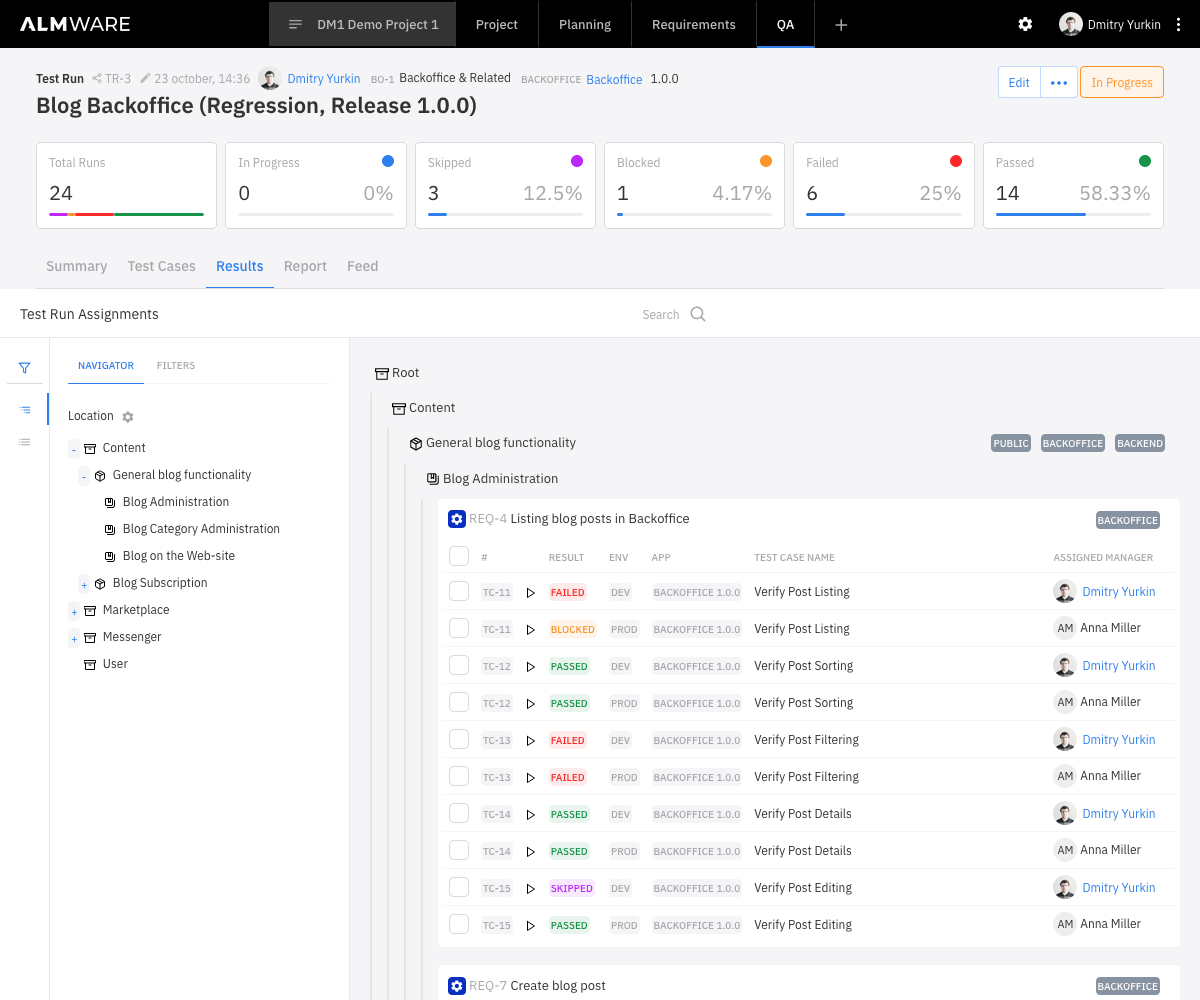Expand the Blog Subscription node
This screenshot has height=1000, width=1200.
pyautogui.click(x=84, y=584)
